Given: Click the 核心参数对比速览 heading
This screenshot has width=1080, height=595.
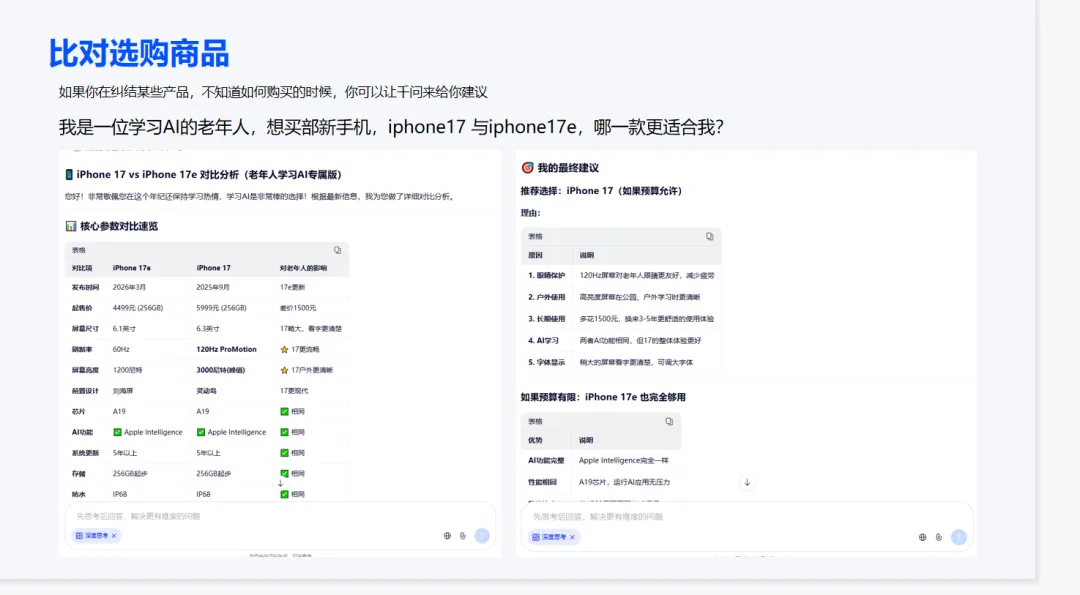Looking at the screenshot, I should 119,226.
